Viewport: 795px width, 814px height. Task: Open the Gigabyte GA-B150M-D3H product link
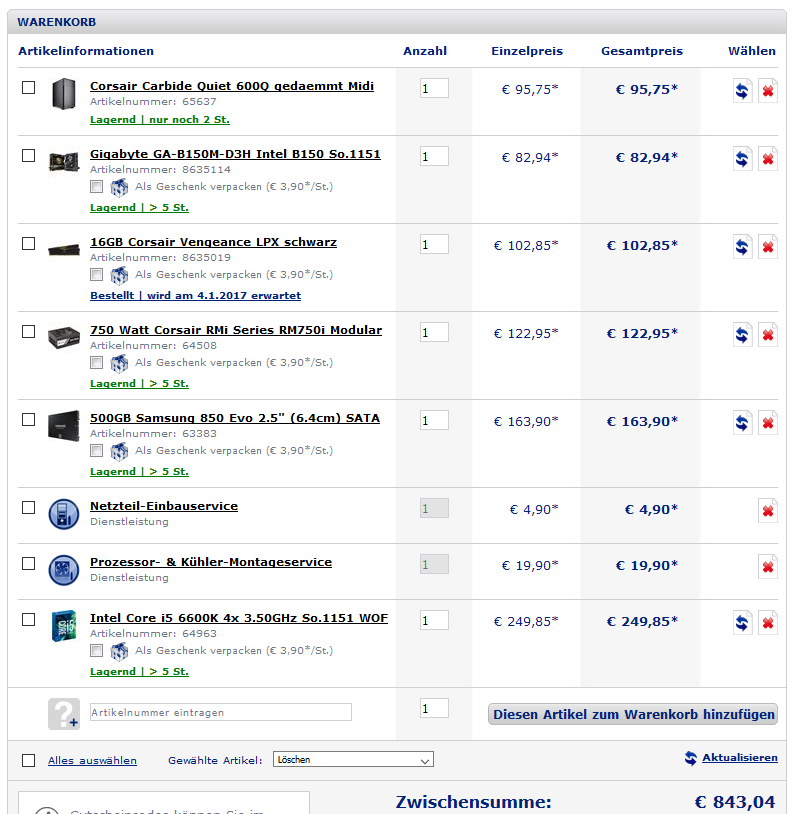tap(235, 154)
